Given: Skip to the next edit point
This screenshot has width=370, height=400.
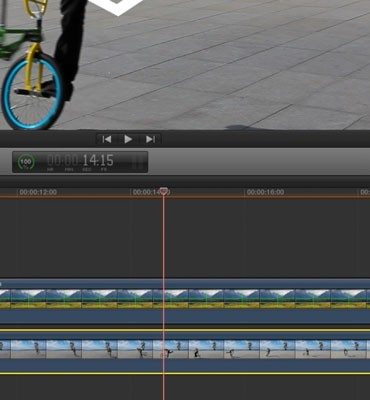Looking at the screenshot, I should click(x=150, y=139).
